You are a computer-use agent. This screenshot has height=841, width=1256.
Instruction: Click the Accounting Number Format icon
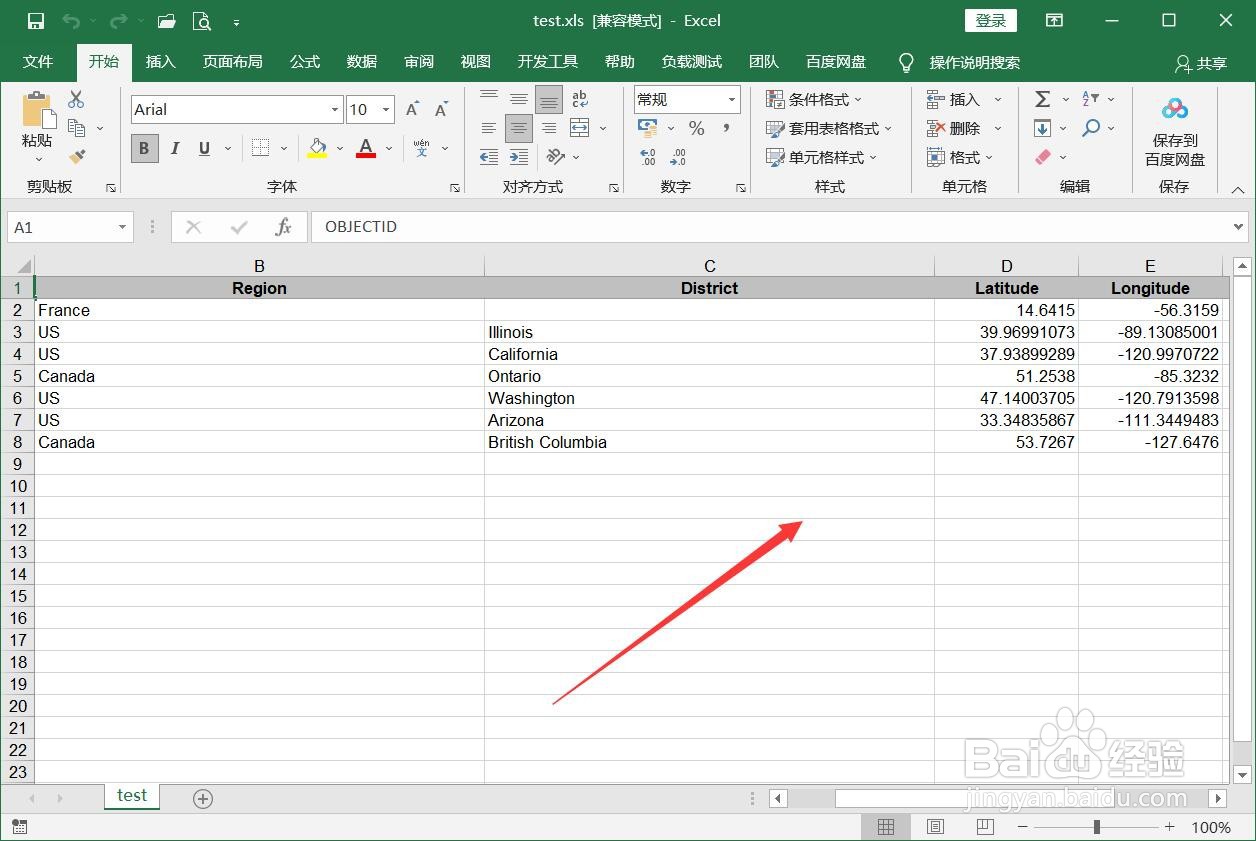(648, 128)
